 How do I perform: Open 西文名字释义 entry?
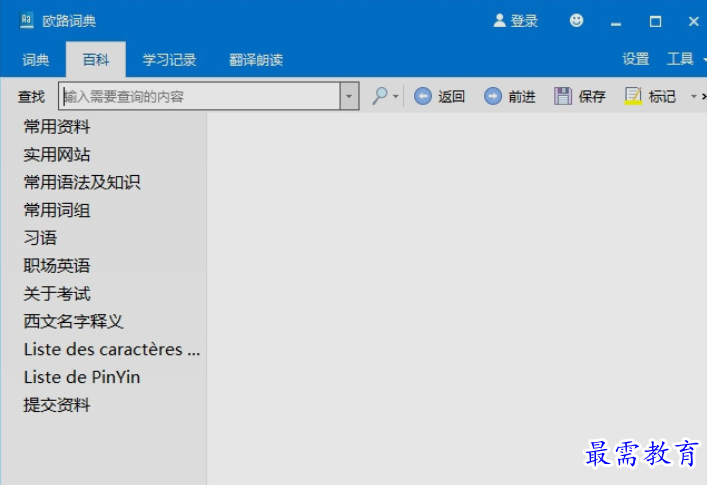(x=73, y=321)
